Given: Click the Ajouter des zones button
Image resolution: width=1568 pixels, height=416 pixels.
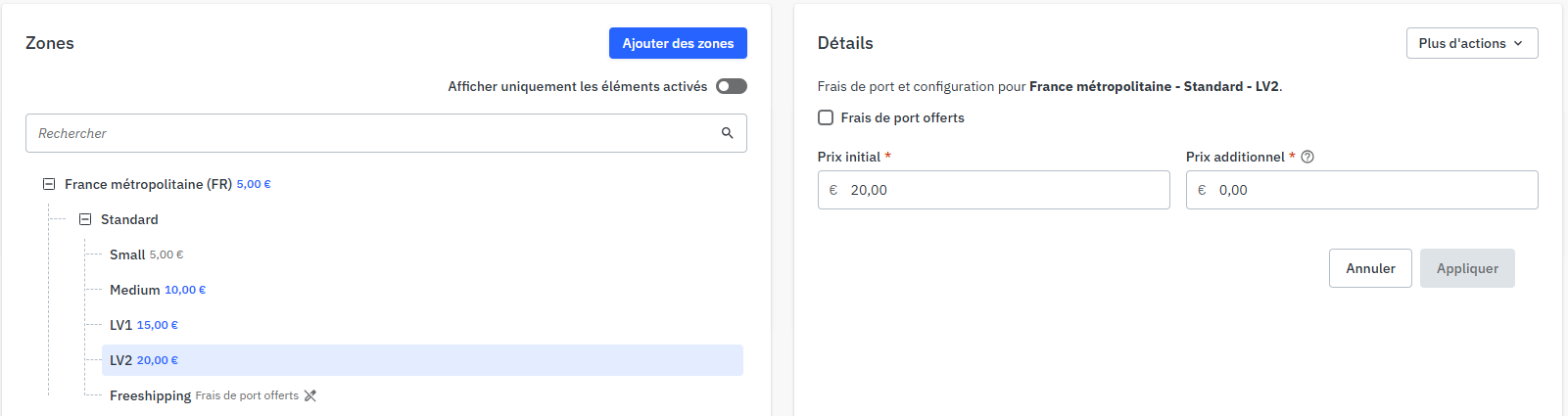Looking at the screenshot, I should coord(678,43).
